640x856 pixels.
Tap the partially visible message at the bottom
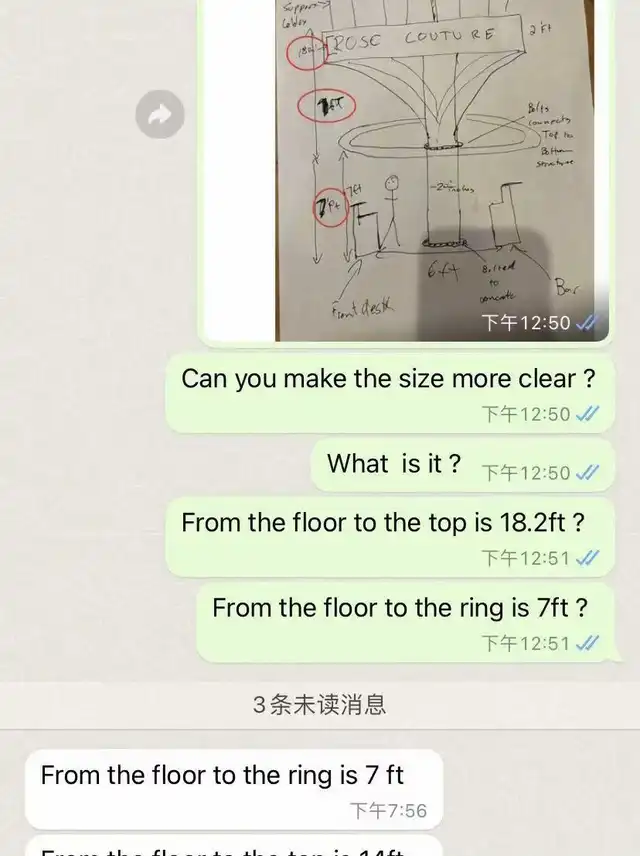tap(234, 846)
